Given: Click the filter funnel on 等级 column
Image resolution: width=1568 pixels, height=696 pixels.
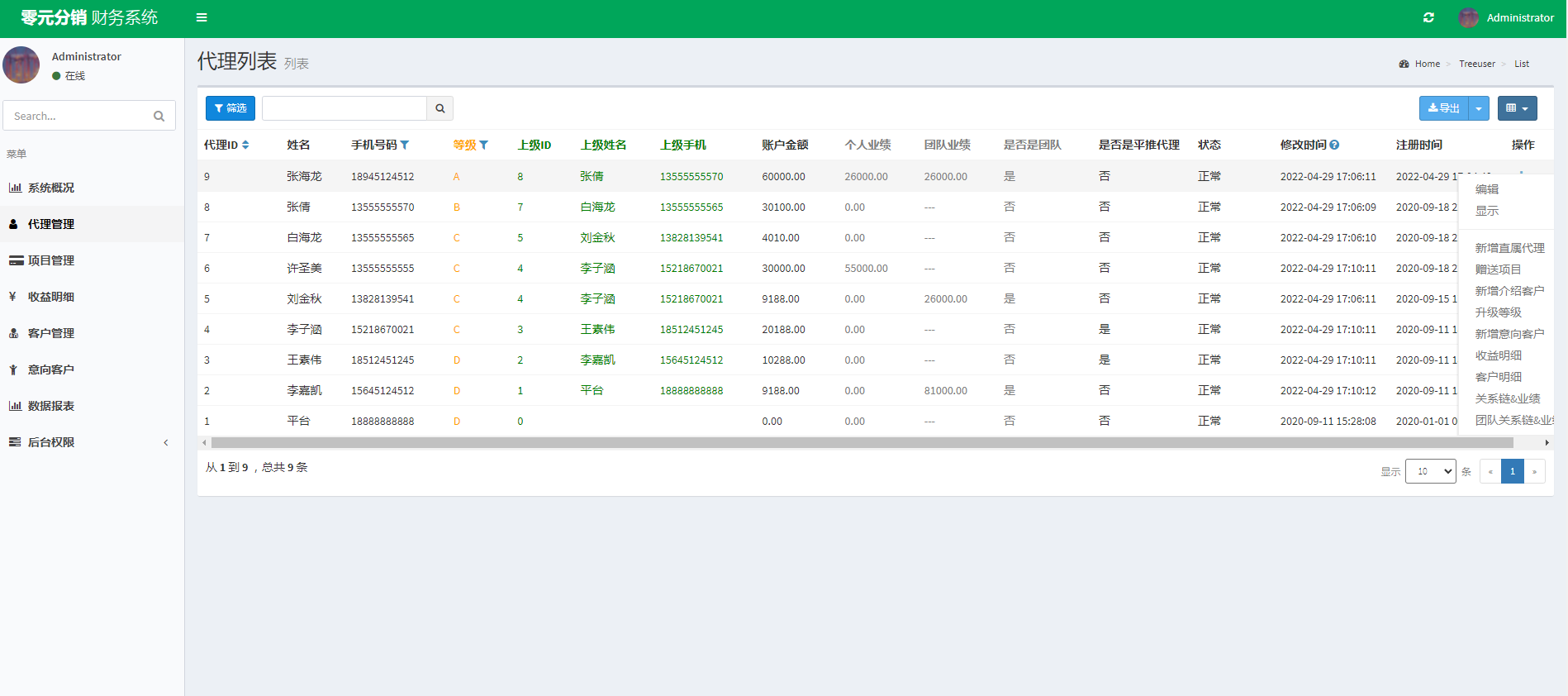Looking at the screenshot, I should [x=484, y=145].
